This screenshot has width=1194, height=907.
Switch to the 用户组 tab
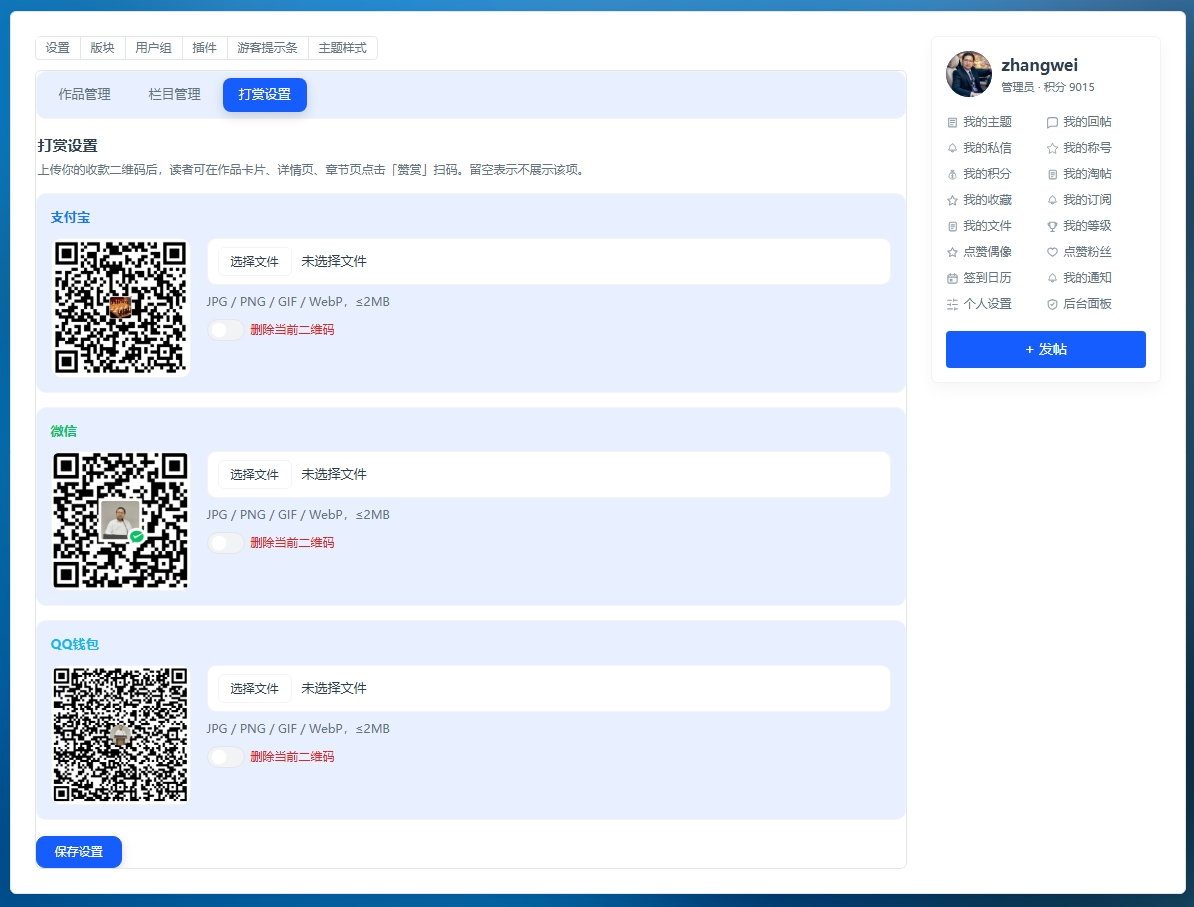tap(153, 48)
